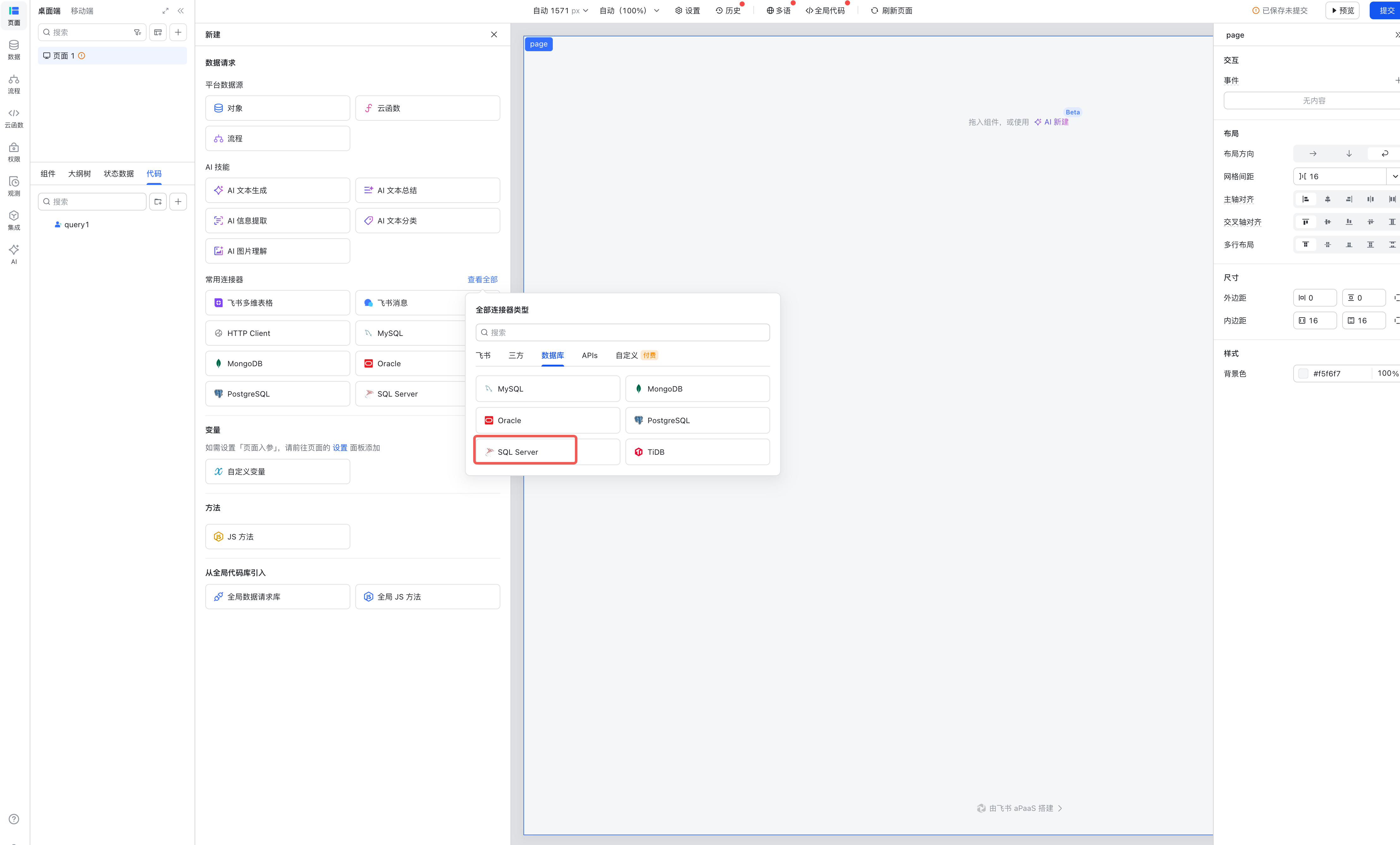Click the 背景色 color swatch
The image size is (1400, 845).
coord(1303,373)
